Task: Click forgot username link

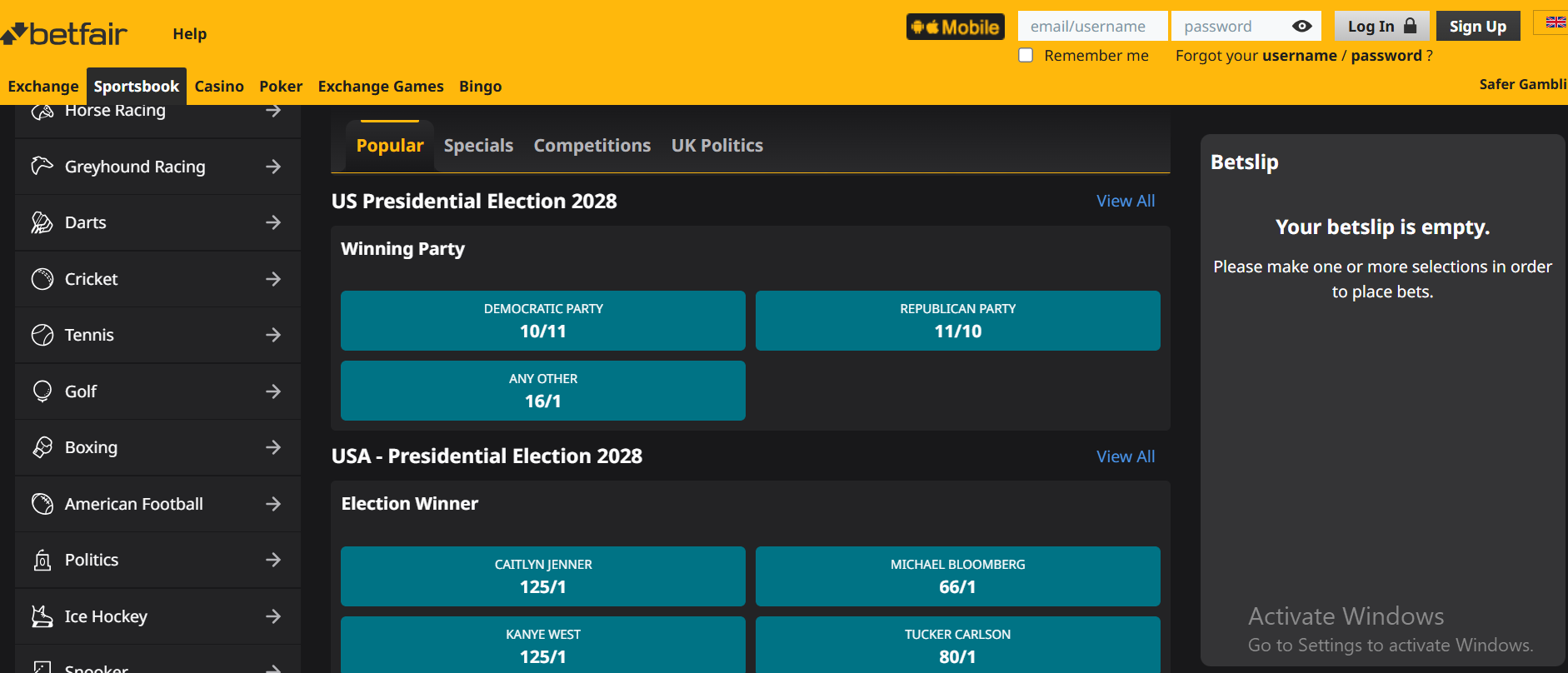Action: tap(1300, 56)
